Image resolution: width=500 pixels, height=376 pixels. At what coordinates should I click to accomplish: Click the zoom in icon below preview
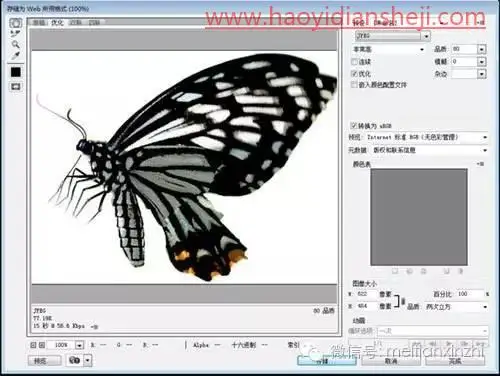click(x=41, y=345)
